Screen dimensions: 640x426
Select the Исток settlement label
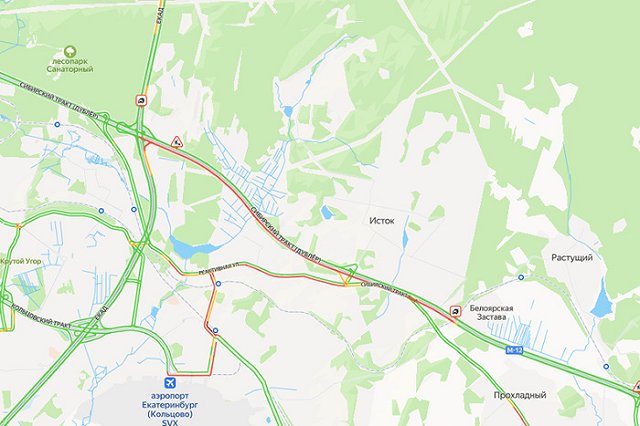tap(382, 221)
